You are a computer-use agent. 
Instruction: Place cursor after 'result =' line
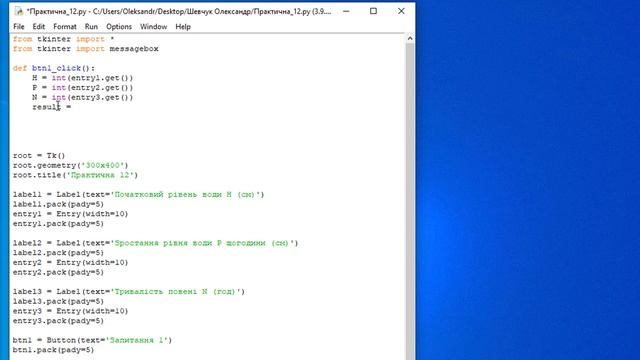(72, 107)
